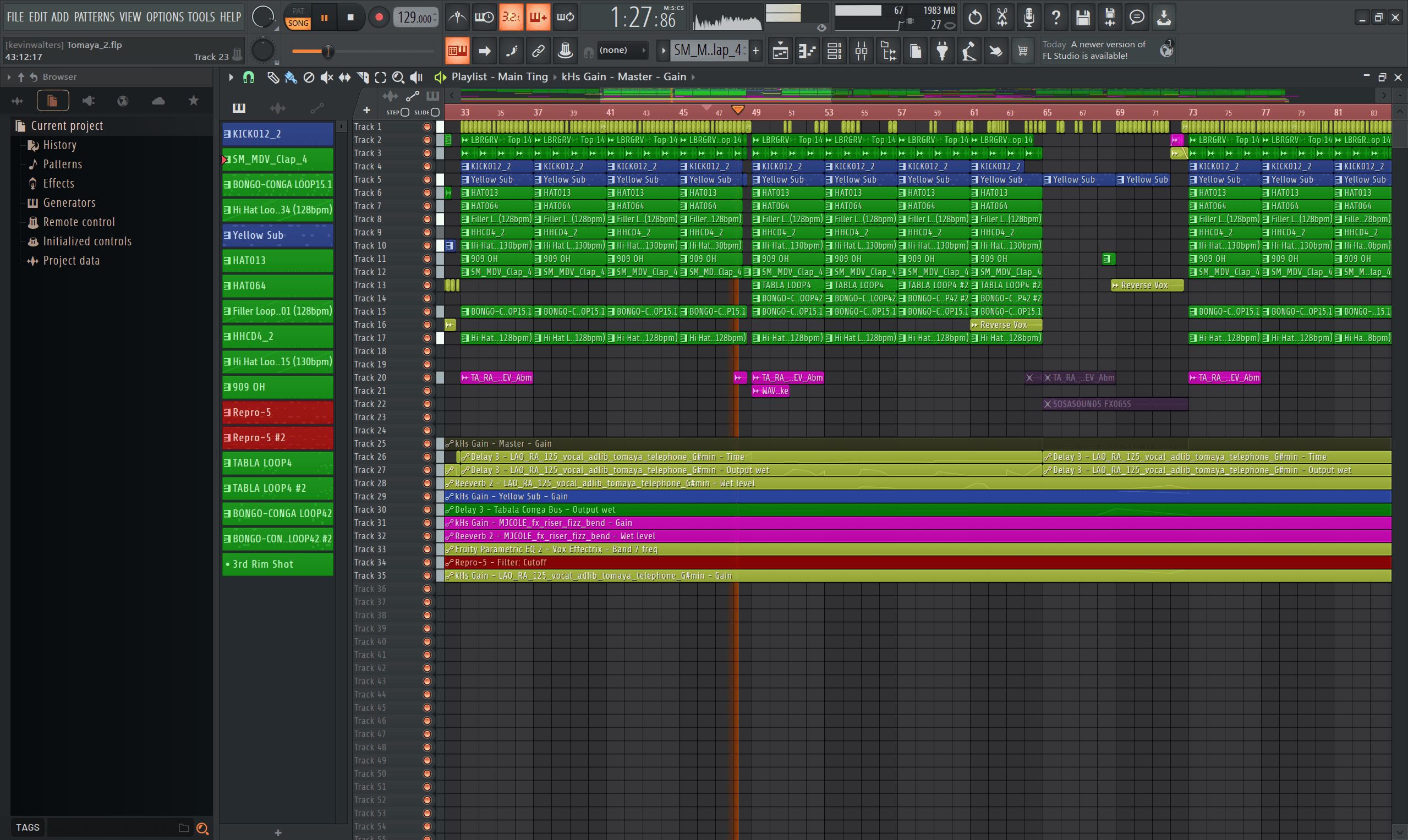1408x840 pixels.
Task: Open the Channel rack
Action: (x=835, y=51)
